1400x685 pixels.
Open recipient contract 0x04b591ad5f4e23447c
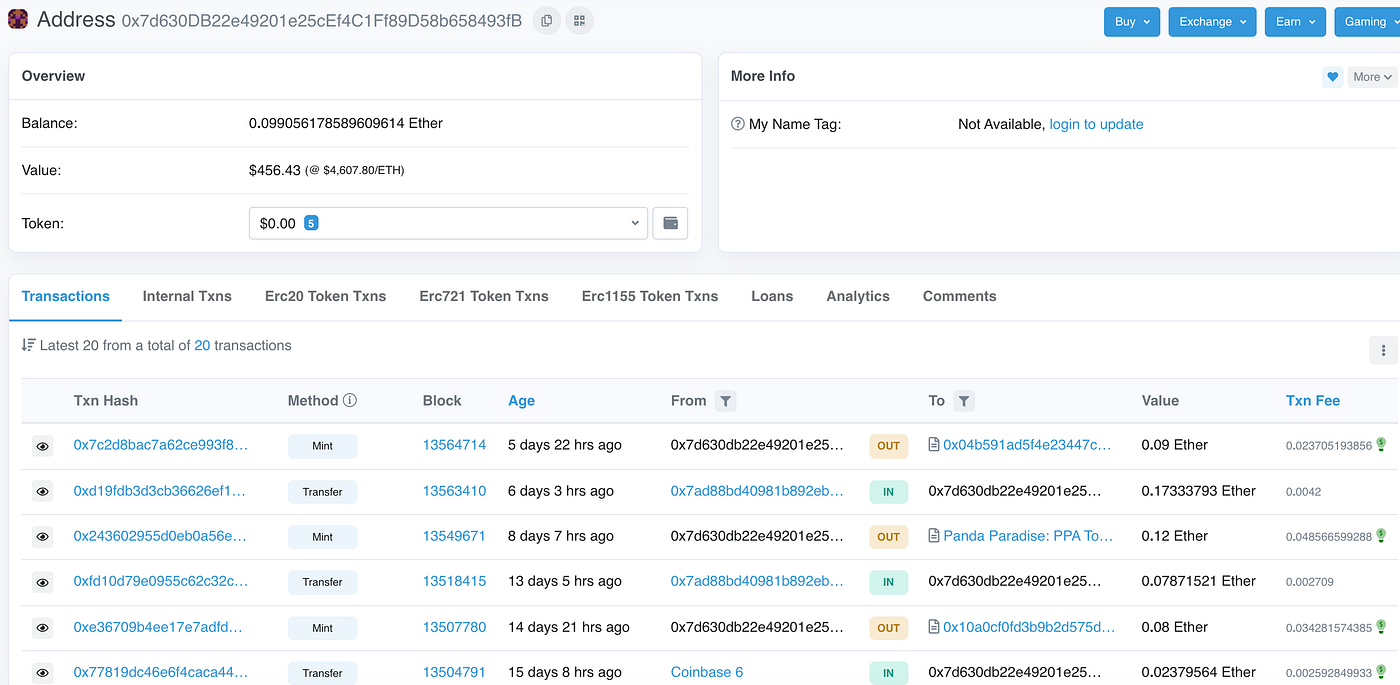(x=1027, y=445)
